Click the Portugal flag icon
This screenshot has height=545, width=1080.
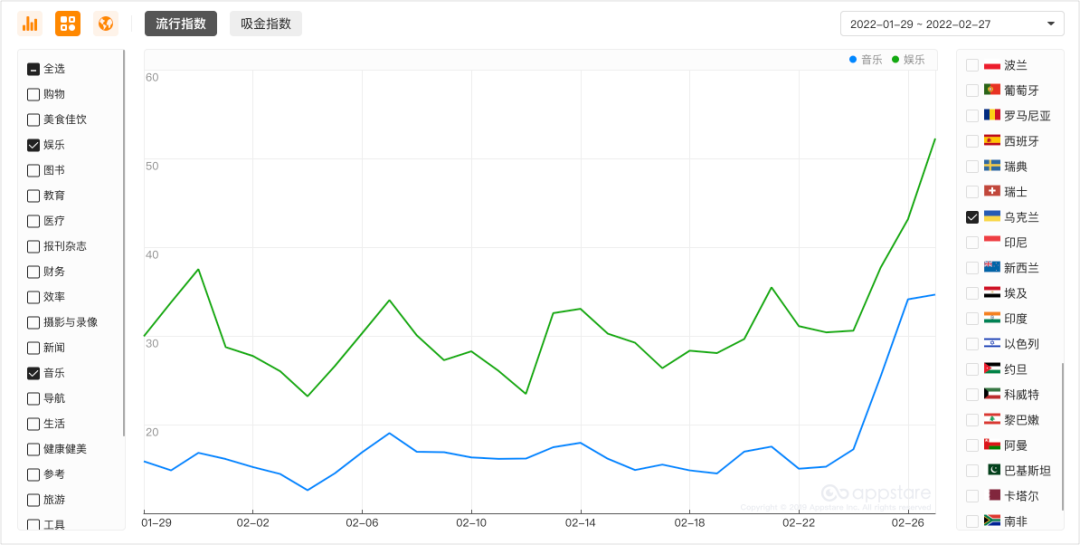pos(992,90)
